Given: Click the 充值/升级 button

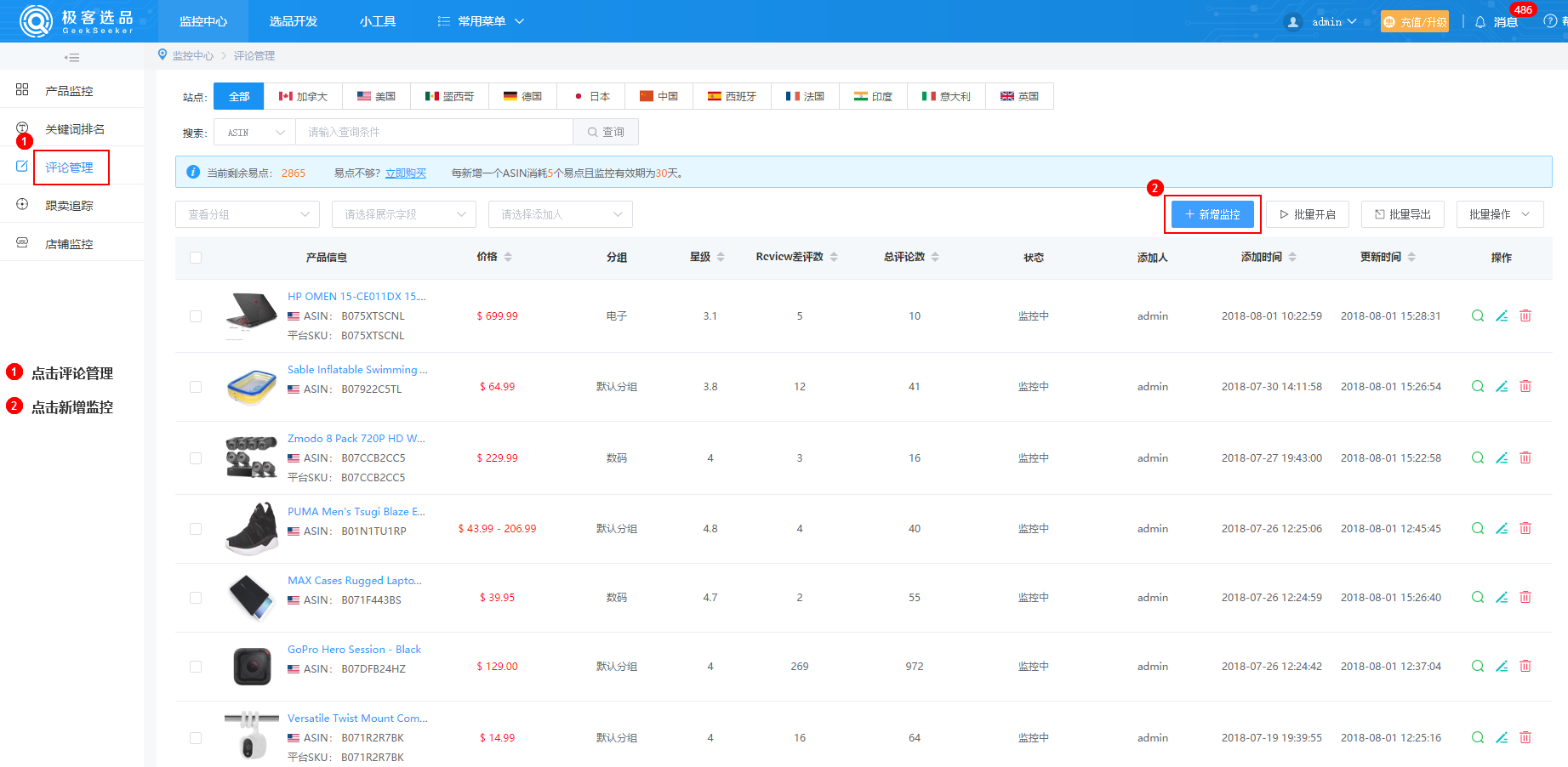Looking at the screenshot, I should pyautogui.click(x=1415, y=22).
